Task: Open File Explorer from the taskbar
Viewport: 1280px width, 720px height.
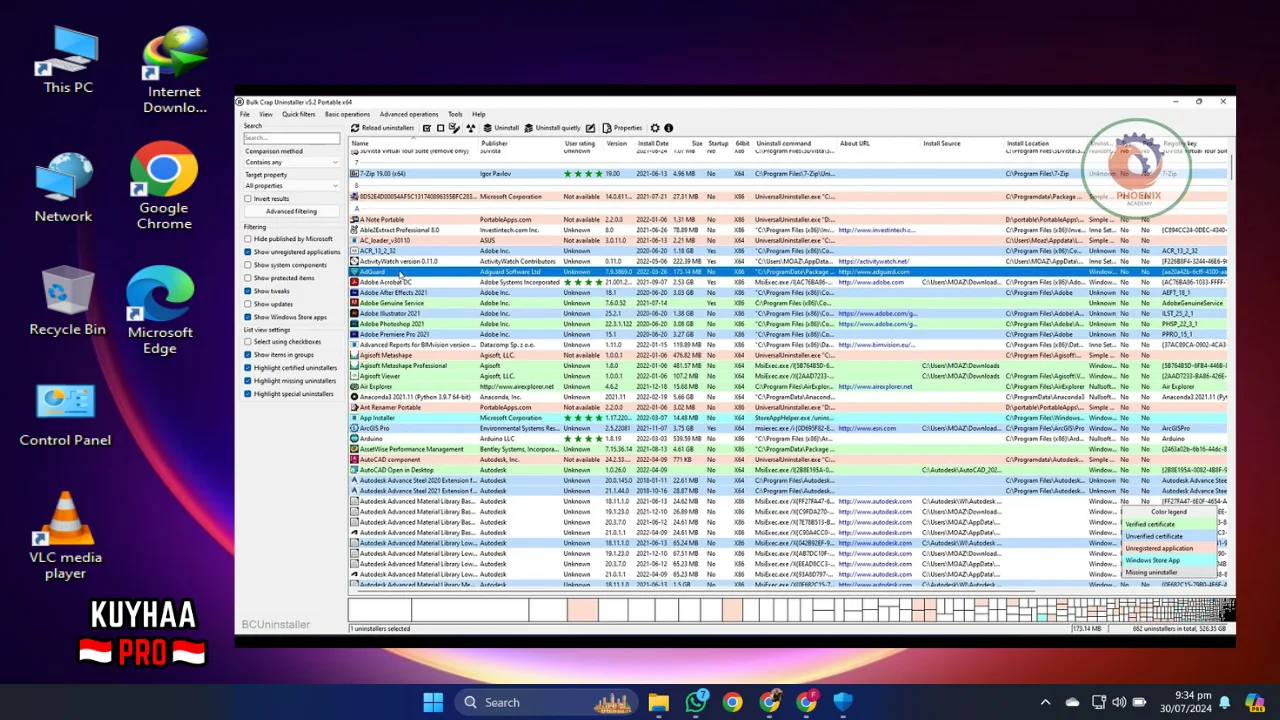Action: 658,702
